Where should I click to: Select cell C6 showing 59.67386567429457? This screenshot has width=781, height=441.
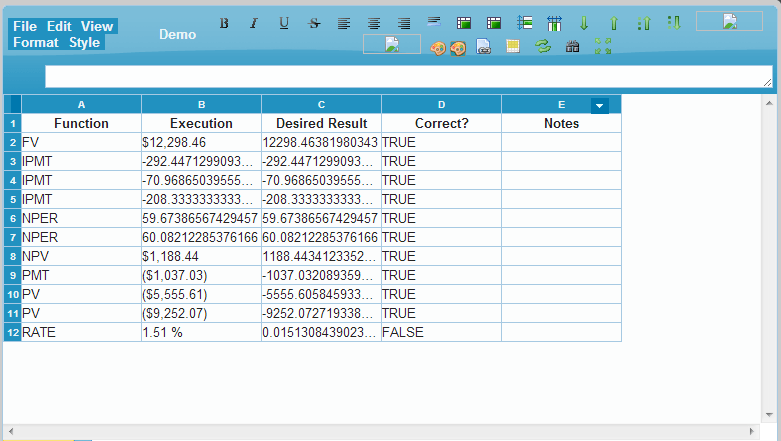pyautogui.click(x=321, y=218)
